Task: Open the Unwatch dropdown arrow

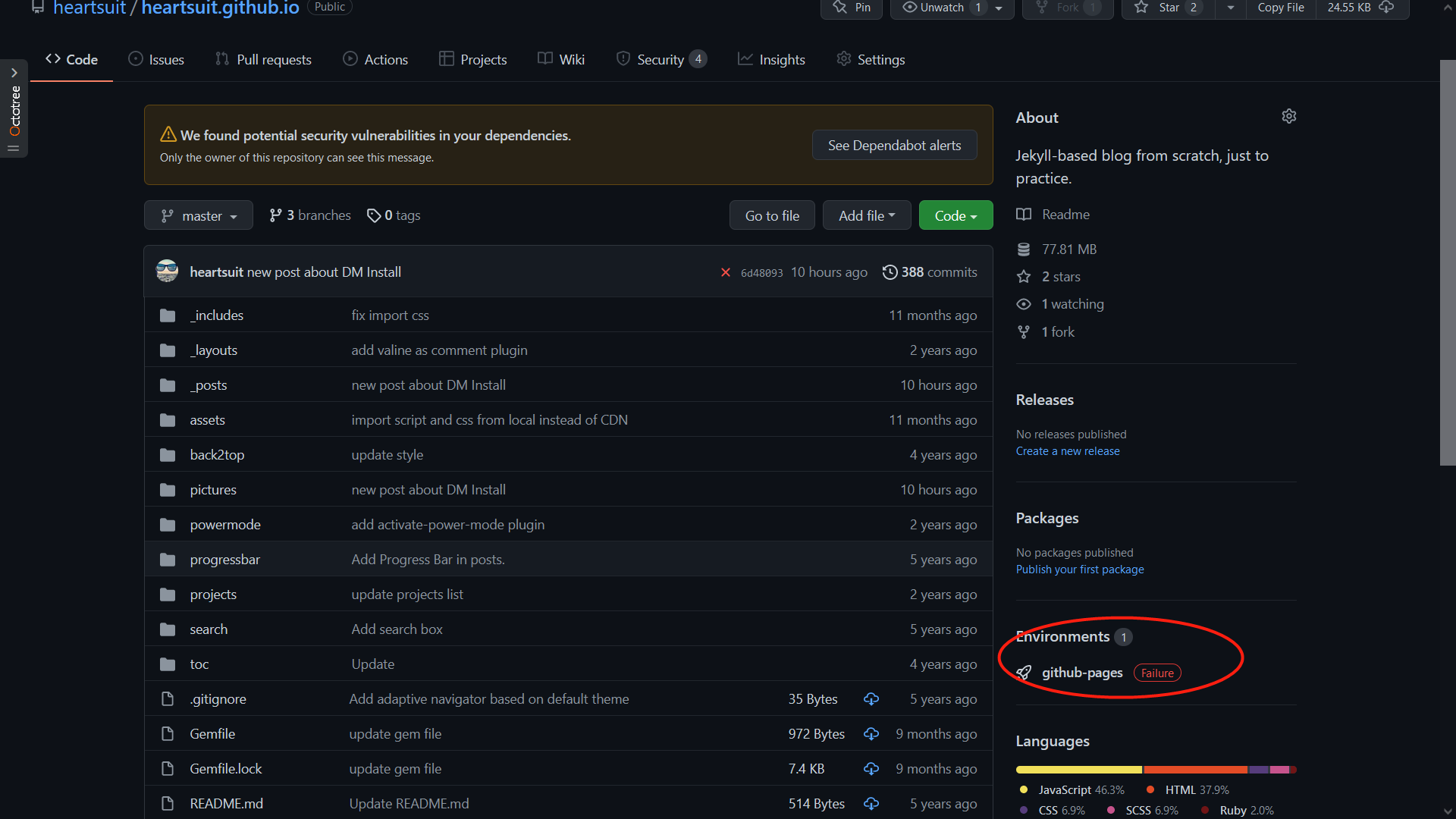Action: 999,8
